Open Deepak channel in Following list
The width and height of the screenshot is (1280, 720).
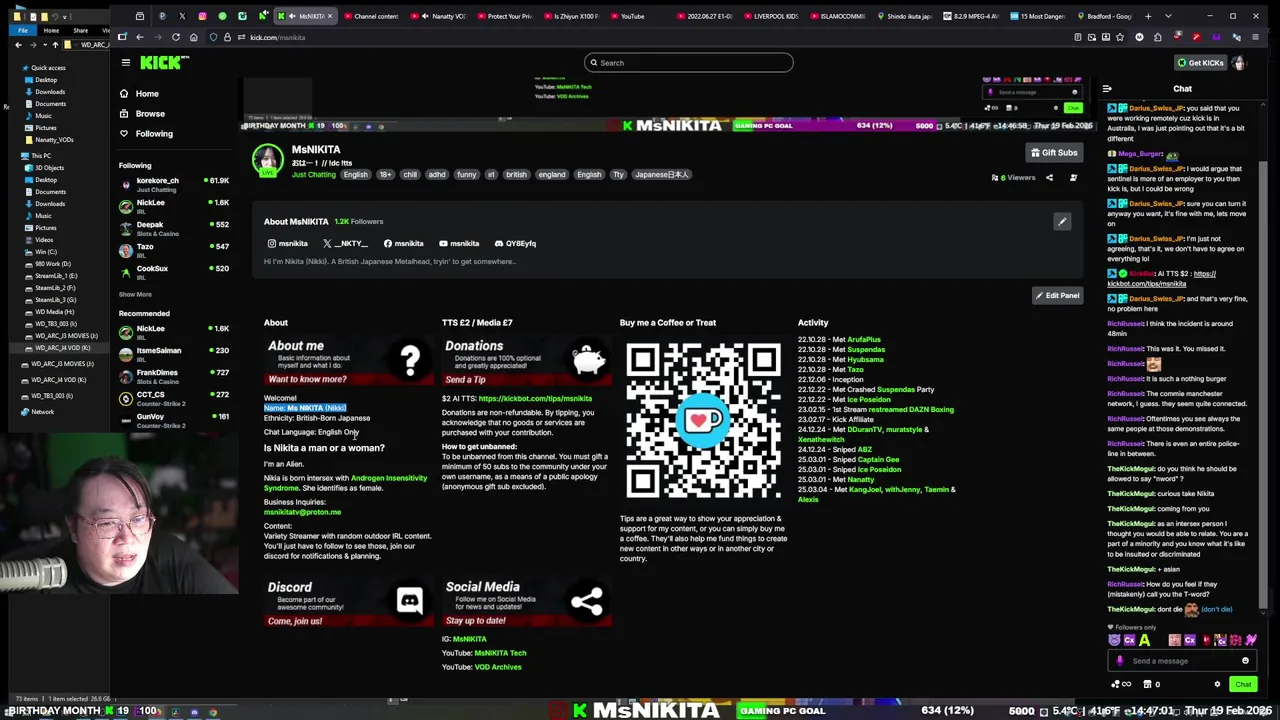pos(173,228)
